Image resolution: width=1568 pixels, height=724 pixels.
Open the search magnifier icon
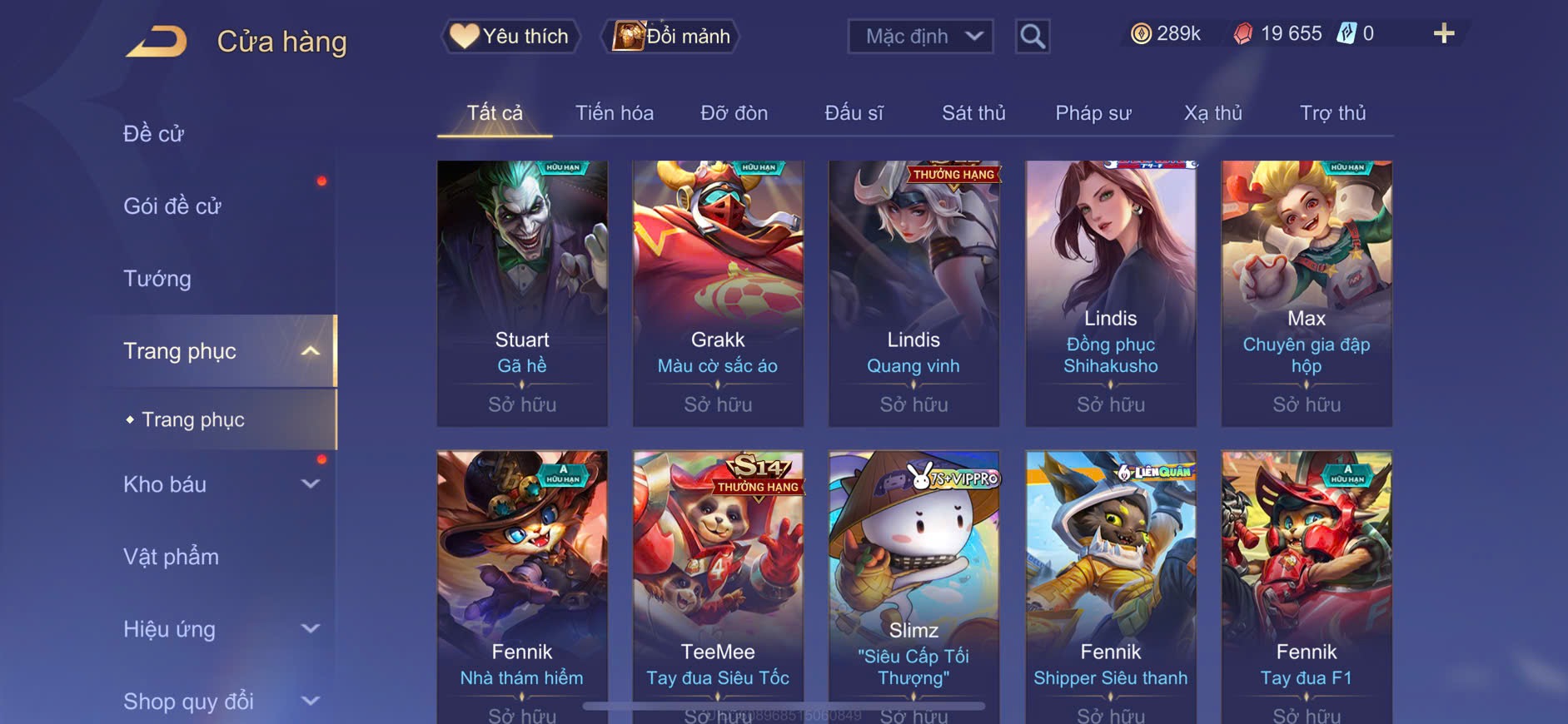(1033, 37)
